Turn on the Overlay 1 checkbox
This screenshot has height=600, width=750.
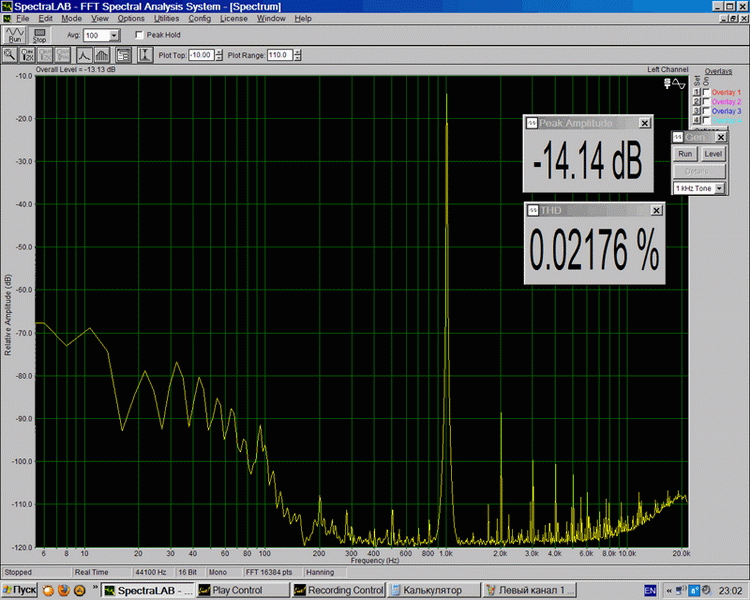point(707,92)
